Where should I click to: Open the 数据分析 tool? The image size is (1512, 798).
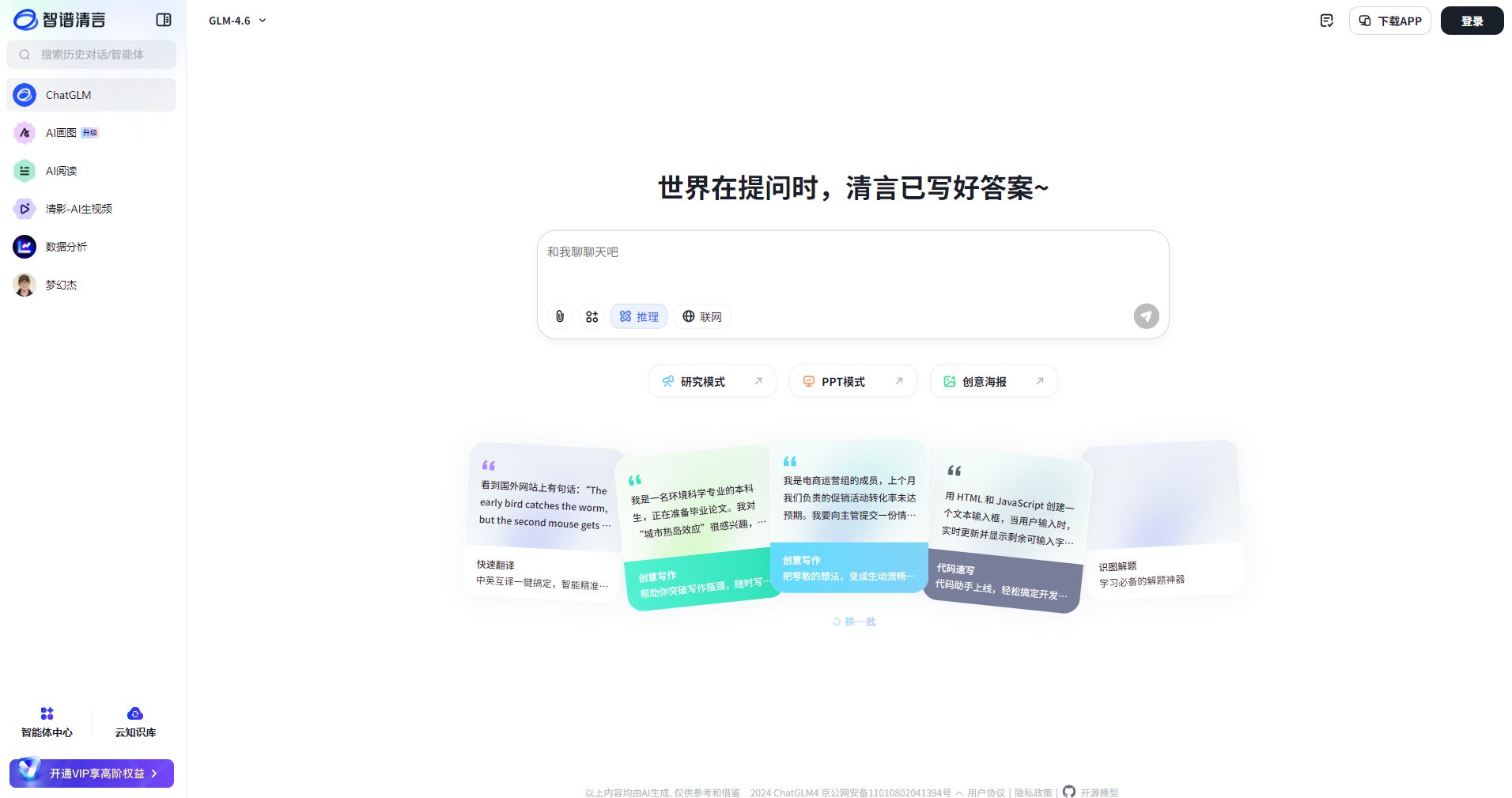click(x=66, y=247)
